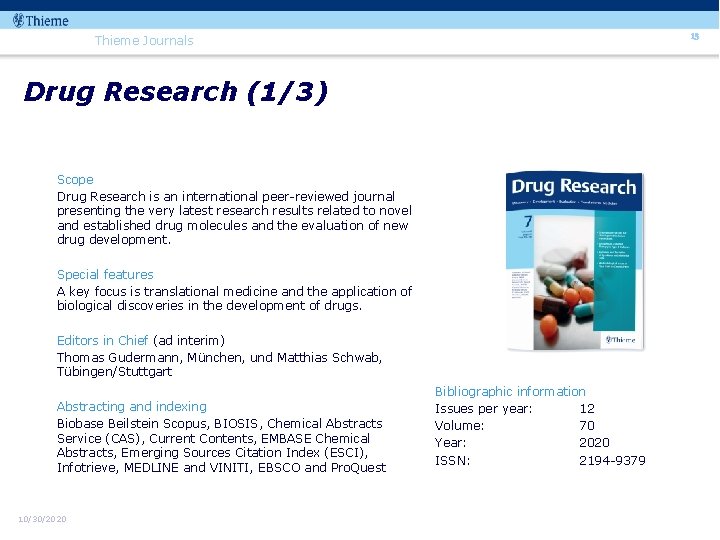Click the line starting 'Biobase Beilstein Scopus'
Viewport: 720px width, 540px height.
219,423
